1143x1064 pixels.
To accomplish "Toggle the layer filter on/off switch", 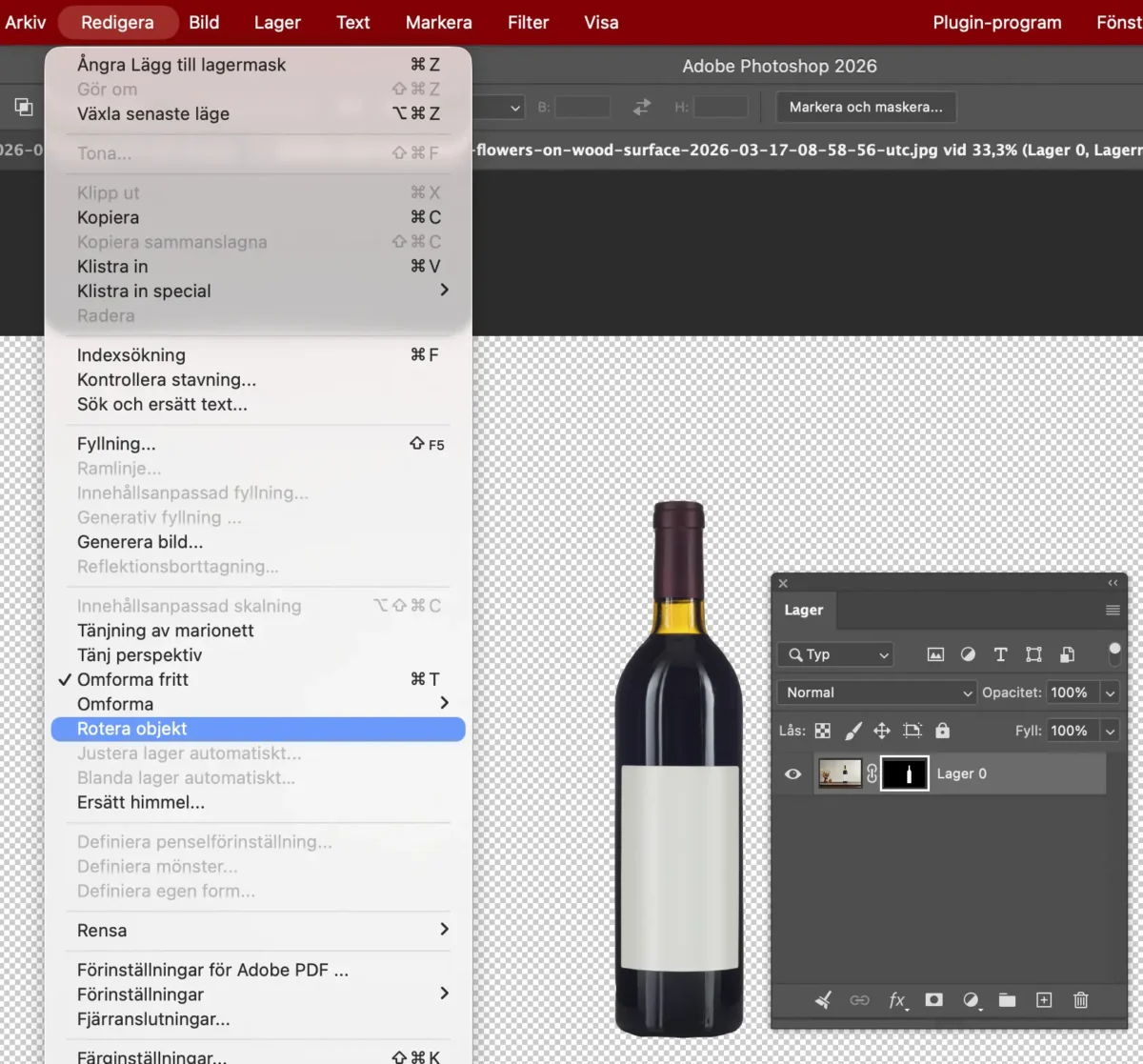I will pos(1114,653).
